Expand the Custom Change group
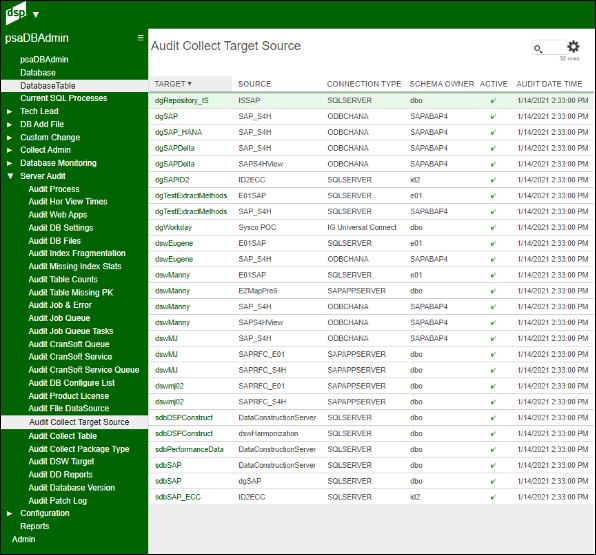The image size is (596, 555). tap(10, 138)
